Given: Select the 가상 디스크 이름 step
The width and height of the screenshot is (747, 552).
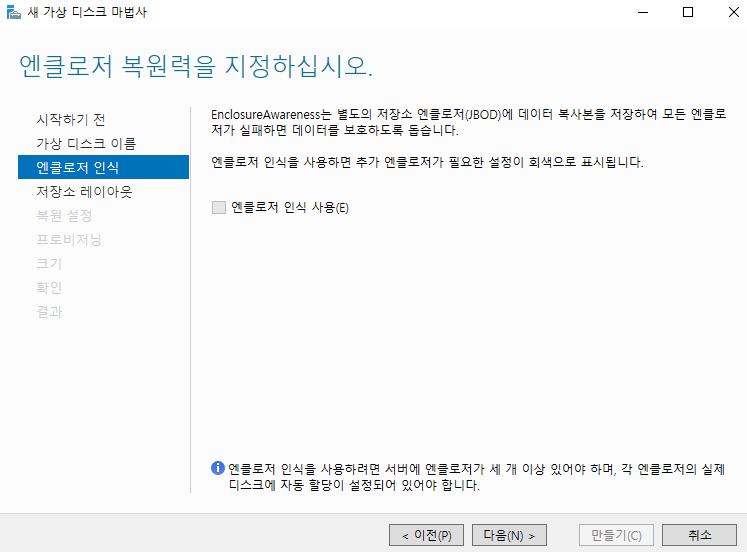Looking at the screenshot, I should point(86,143).
